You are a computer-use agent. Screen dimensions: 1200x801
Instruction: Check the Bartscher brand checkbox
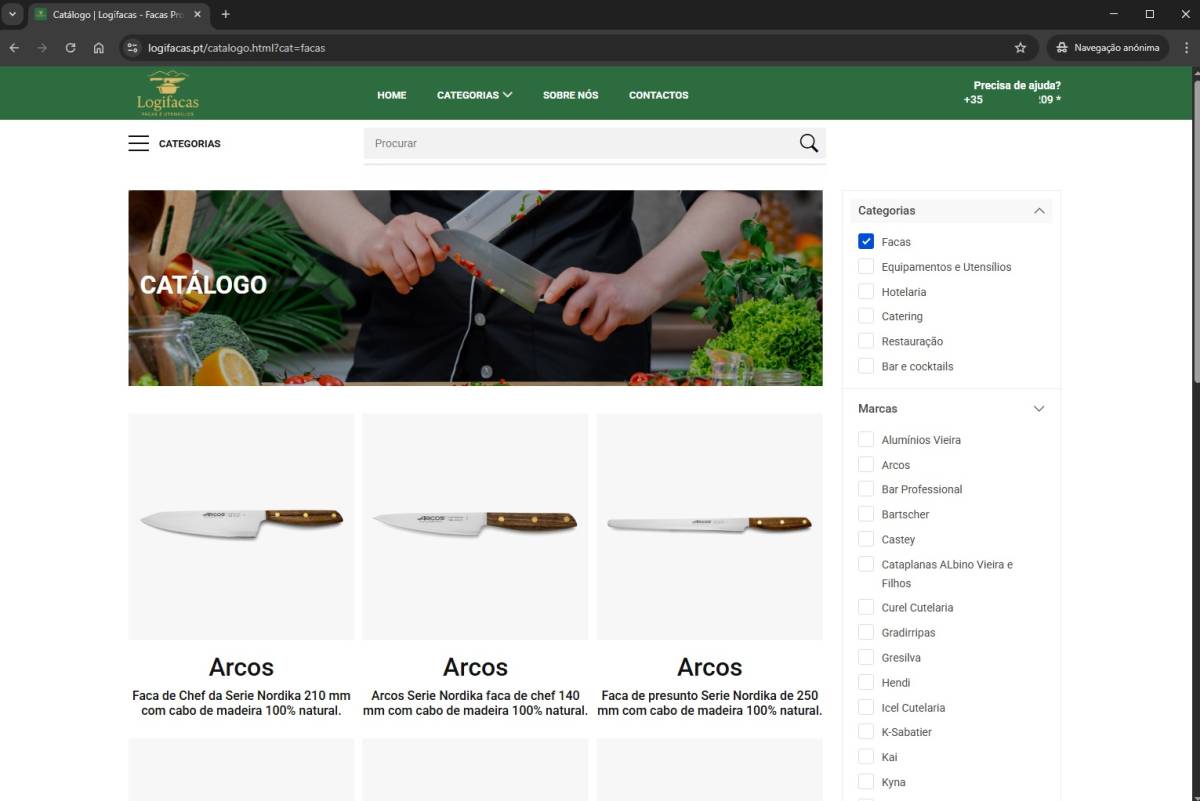pyautogui.click(x=866, y=514)
